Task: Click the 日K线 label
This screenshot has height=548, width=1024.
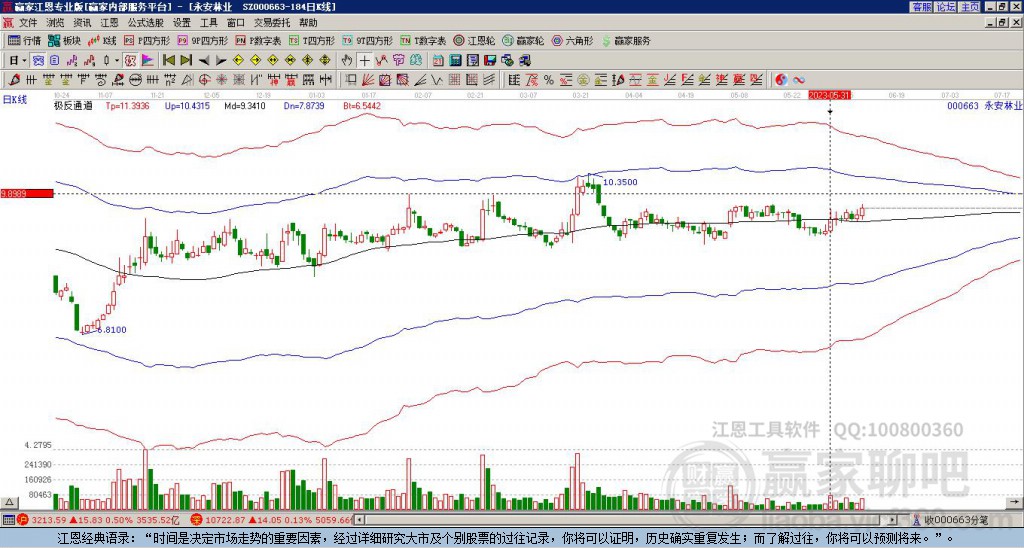Action: (15, 100)
